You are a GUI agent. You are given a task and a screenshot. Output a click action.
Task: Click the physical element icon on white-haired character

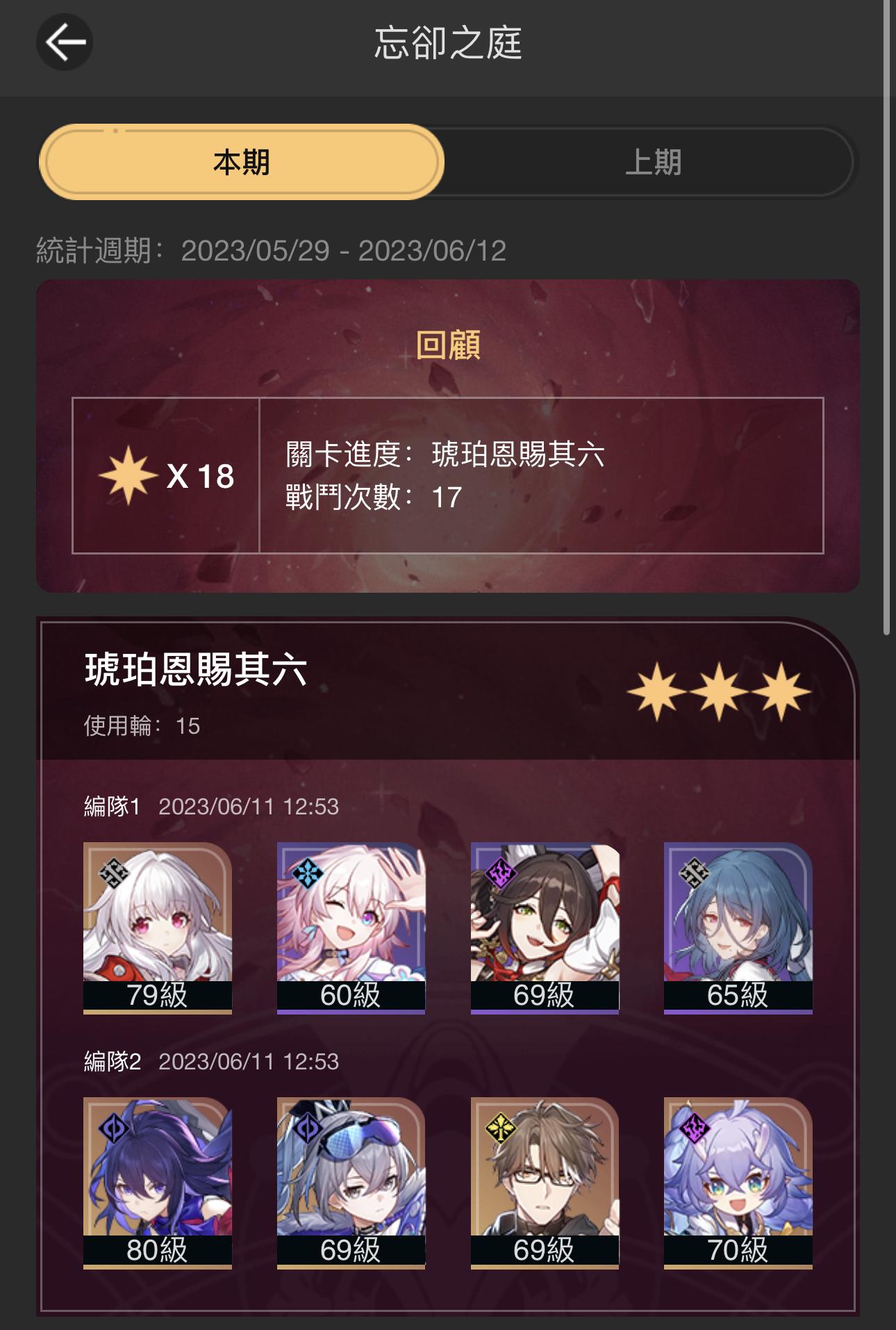(114, 873)
